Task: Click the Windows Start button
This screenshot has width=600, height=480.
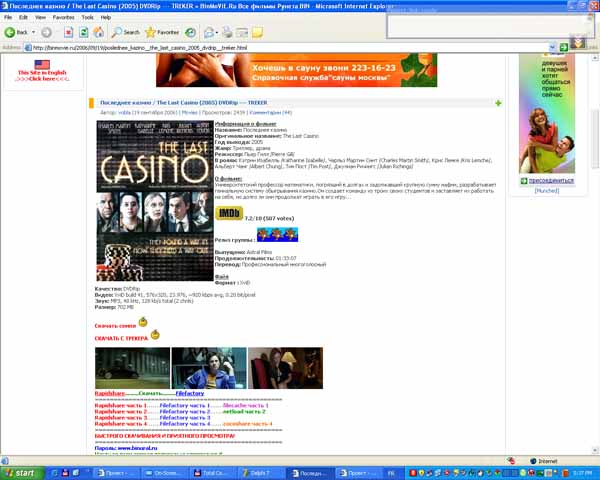Action: pos(20,472)
